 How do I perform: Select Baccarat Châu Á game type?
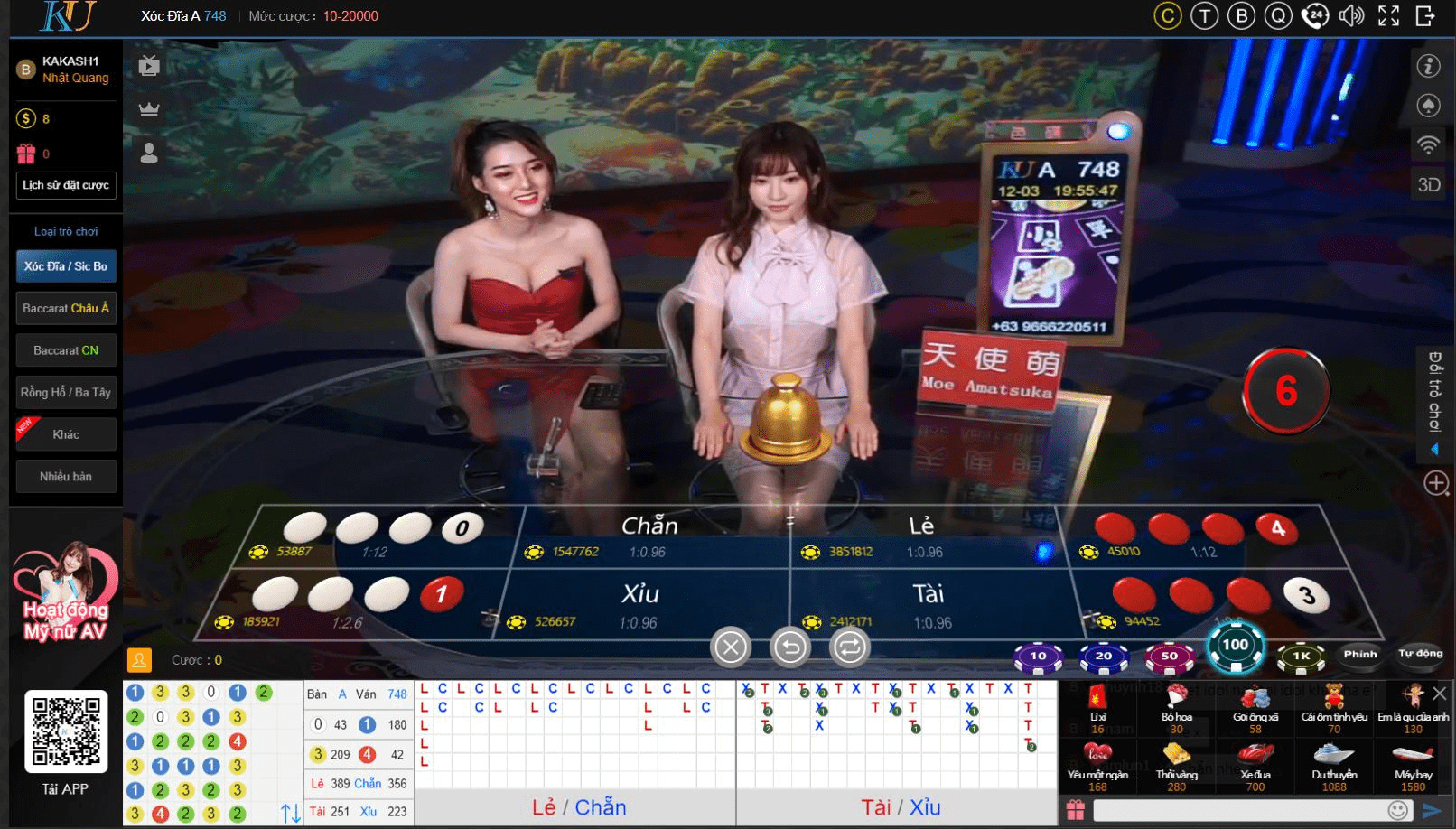(66, 308)
